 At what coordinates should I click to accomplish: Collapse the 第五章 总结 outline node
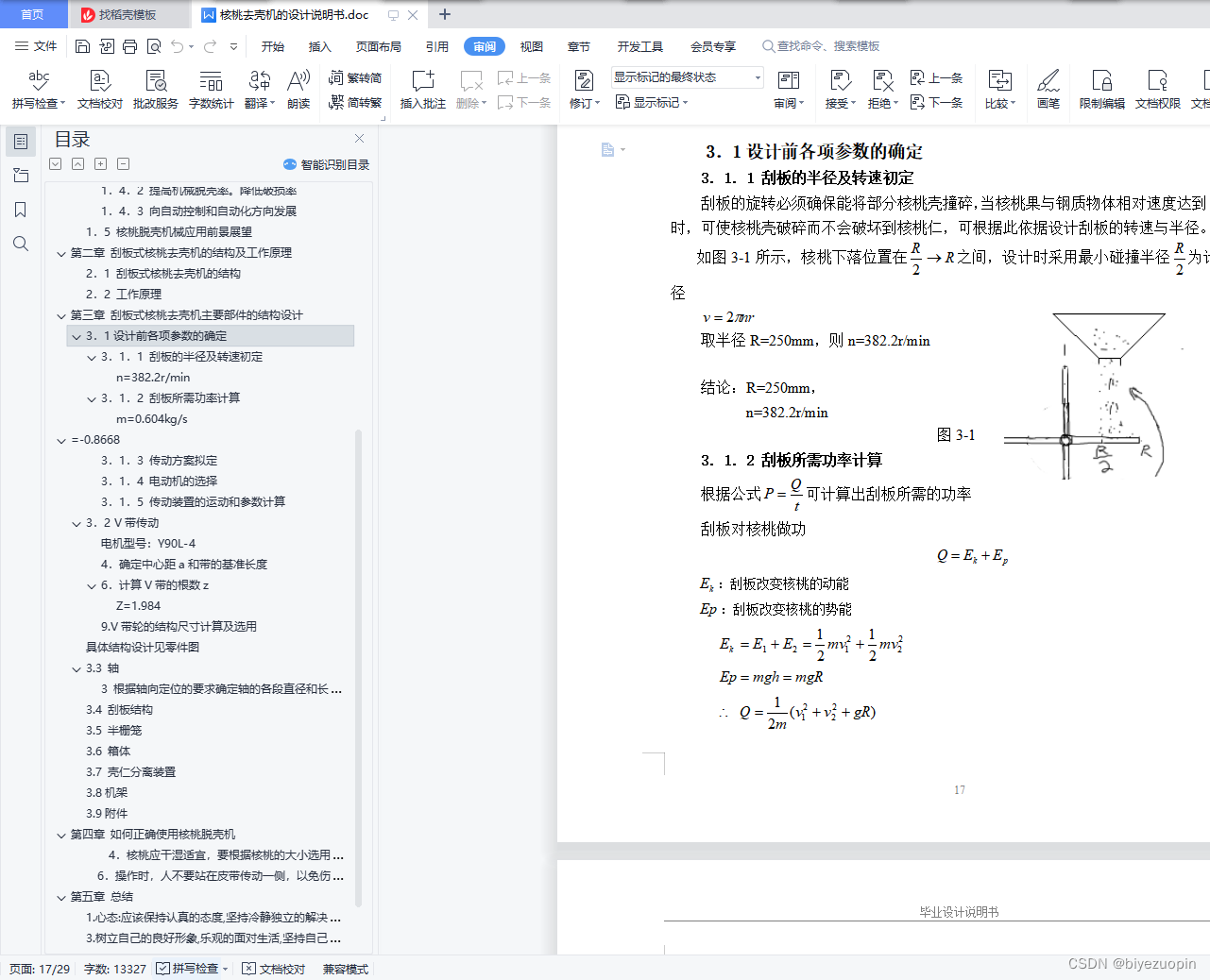(x=61, y=897)
